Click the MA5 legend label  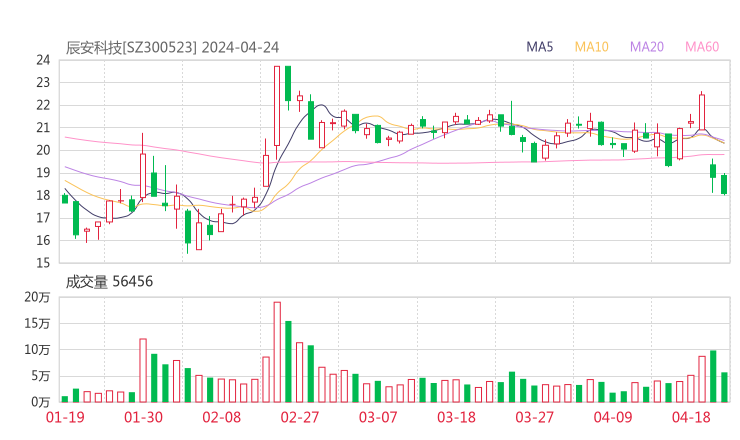(x=539, y=47)
